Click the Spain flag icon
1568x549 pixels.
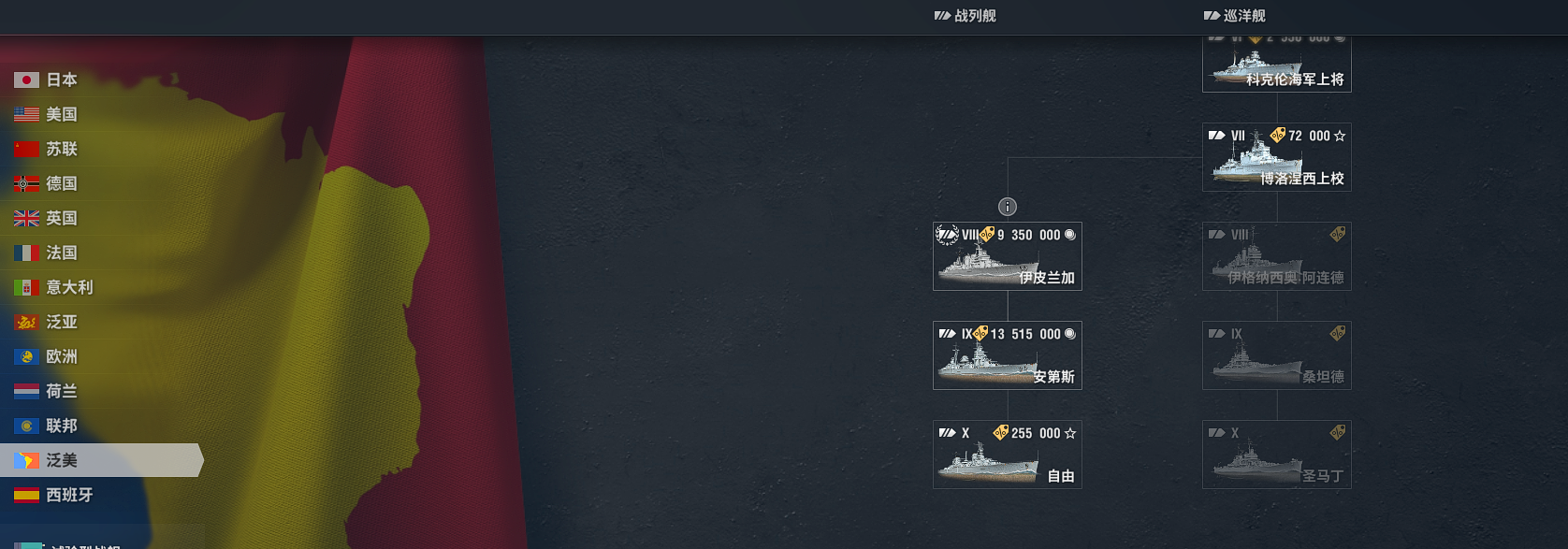click(26, 496)
